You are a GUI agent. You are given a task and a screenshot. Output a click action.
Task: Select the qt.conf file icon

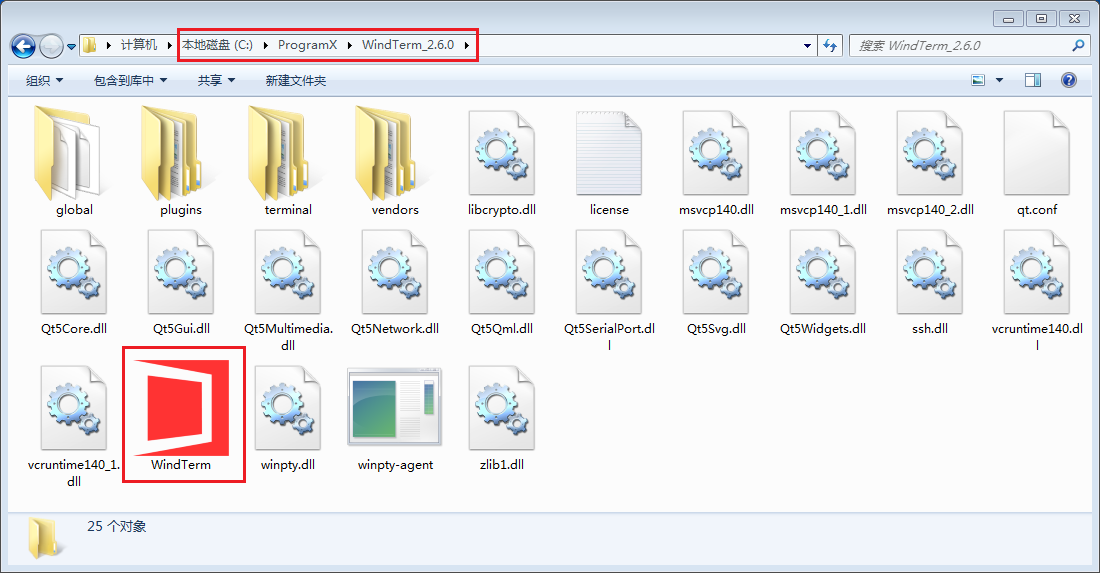point(1036,154)
